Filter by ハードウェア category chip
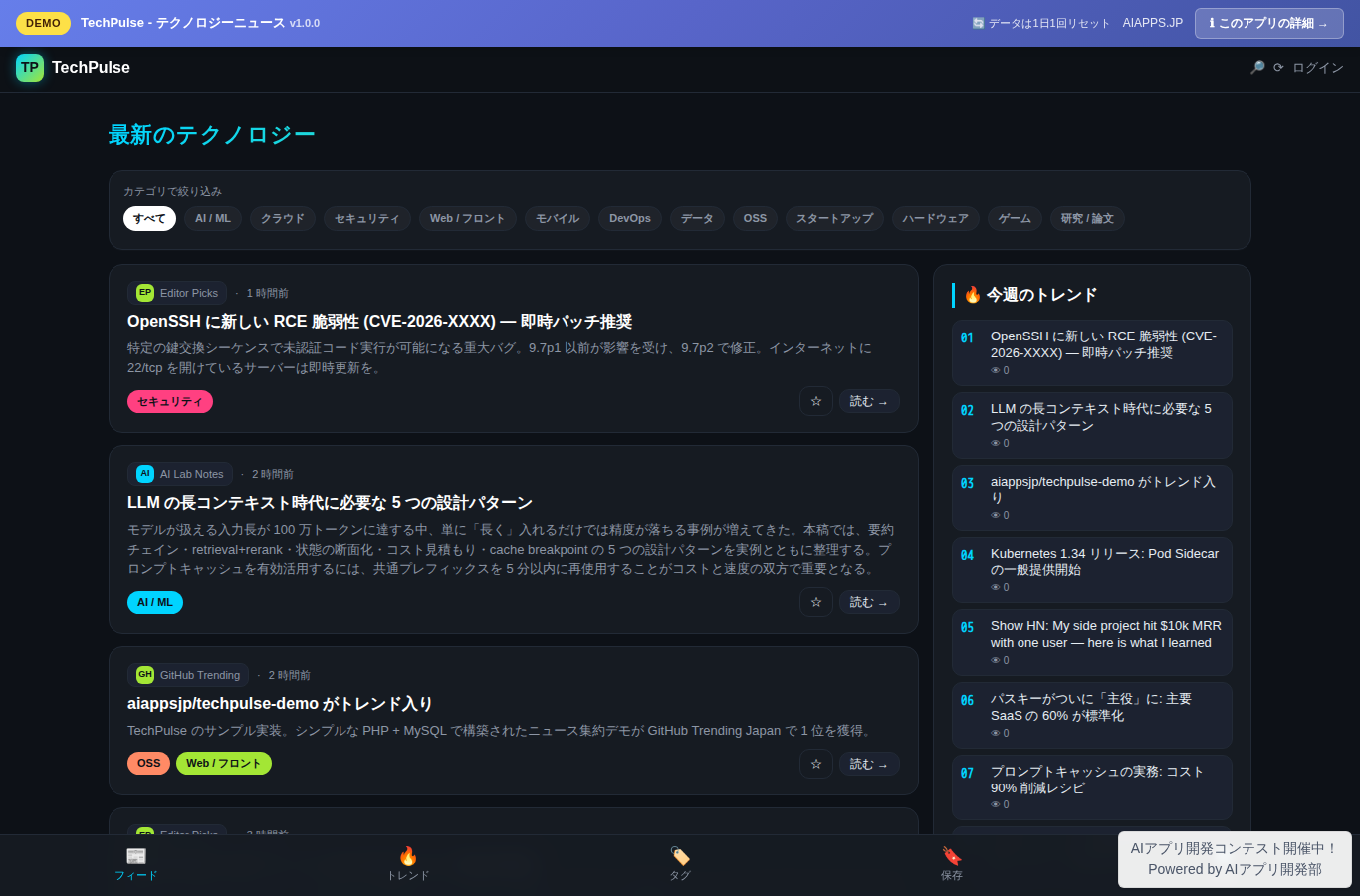 pyautogui.click(x=936, y=218)
